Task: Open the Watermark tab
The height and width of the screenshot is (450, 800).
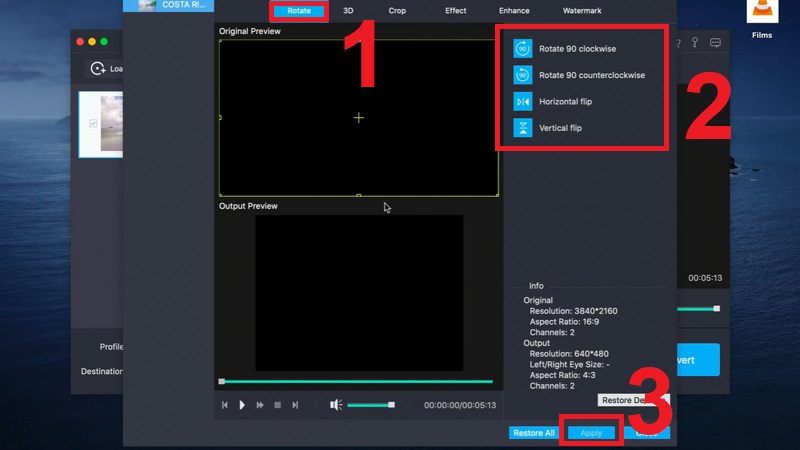Action: coord(582,11)
